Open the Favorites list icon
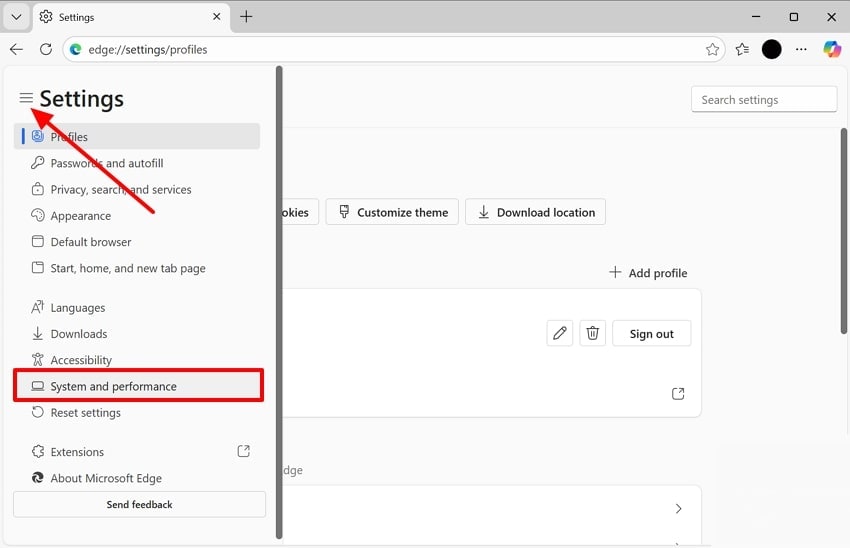 [742, 49]
